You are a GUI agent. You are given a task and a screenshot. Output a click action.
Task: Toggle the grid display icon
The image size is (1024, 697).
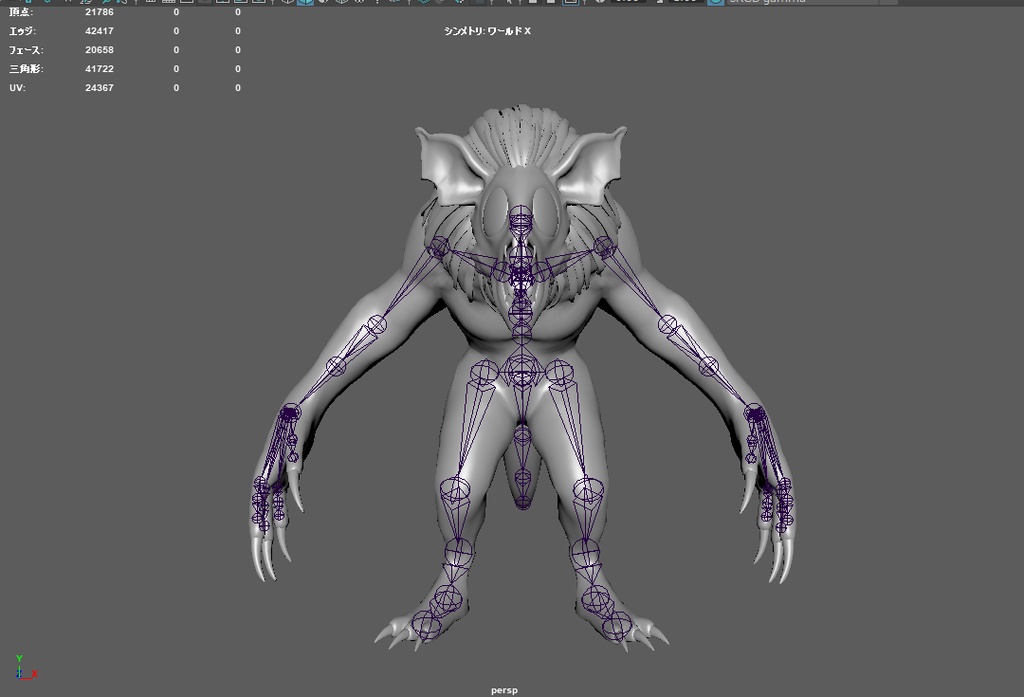(153, 4)
